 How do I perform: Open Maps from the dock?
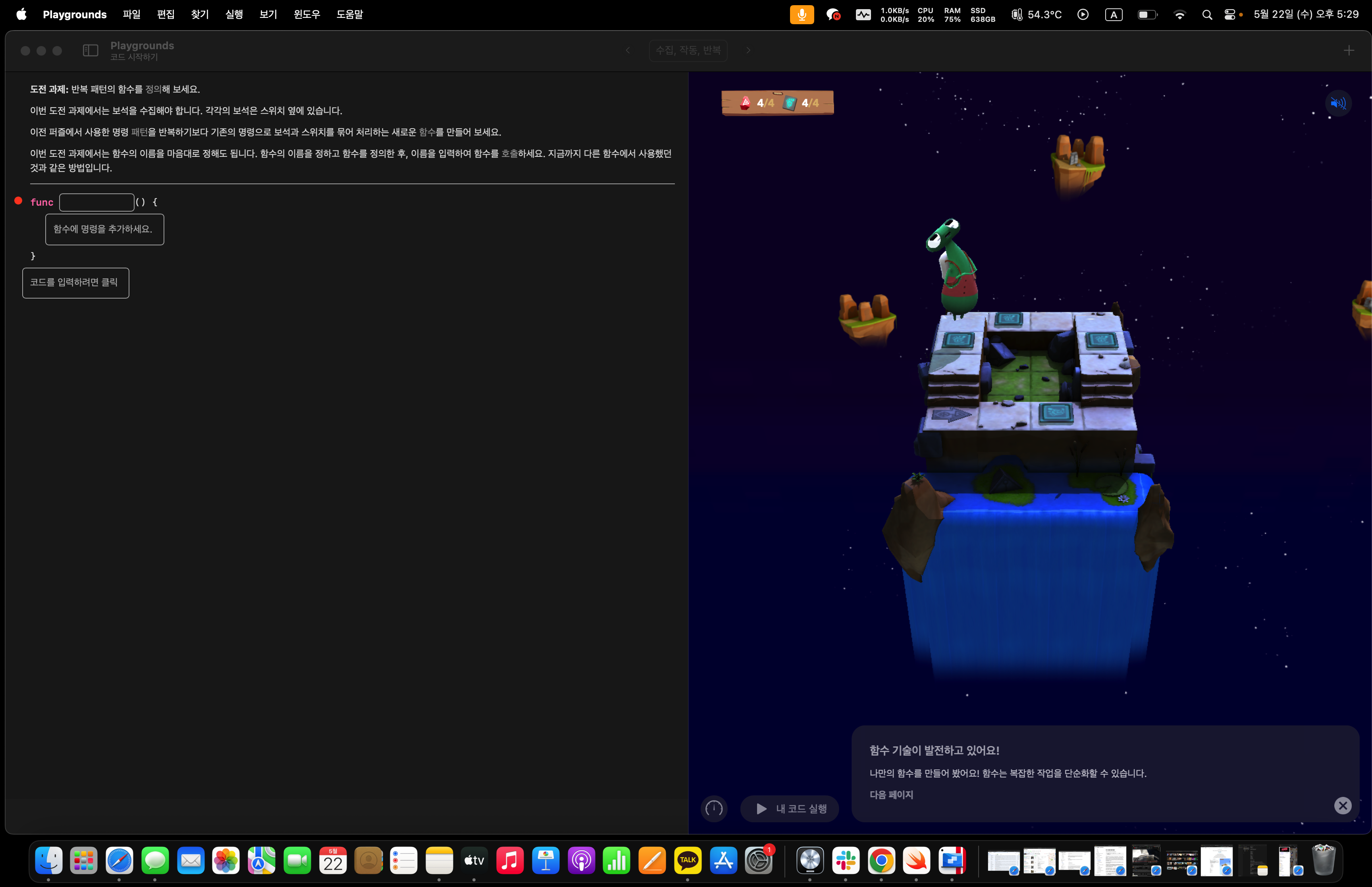[x=261, y=860]
